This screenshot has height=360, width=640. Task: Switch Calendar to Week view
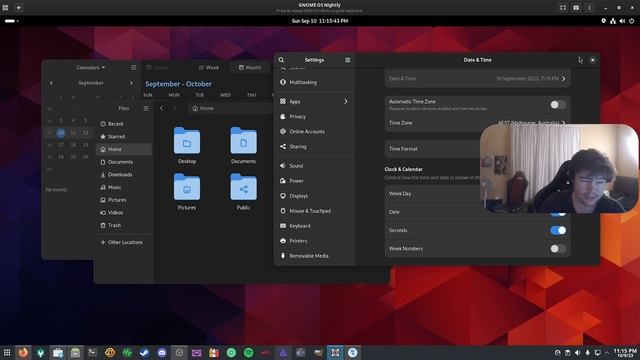pyautogui.click(x=209, y=67)
